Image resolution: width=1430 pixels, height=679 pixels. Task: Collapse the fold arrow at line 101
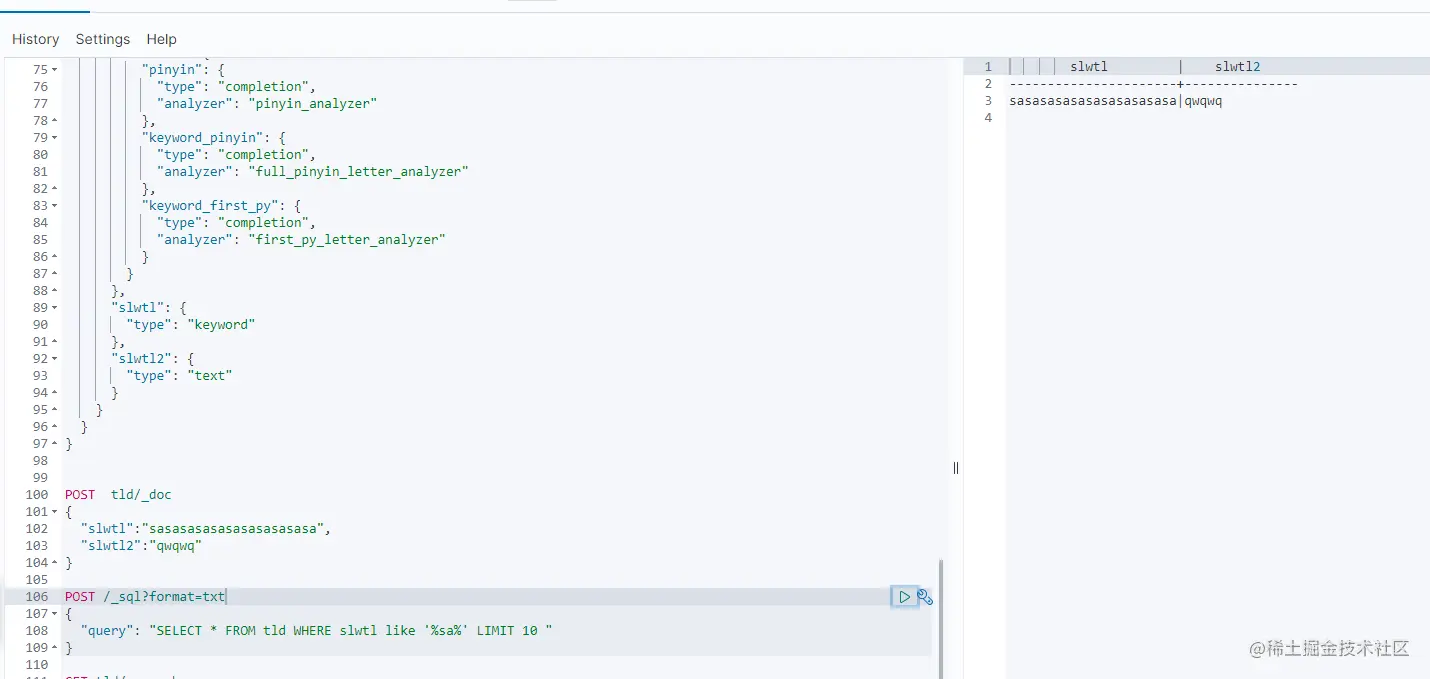click(x=54, y=512)
